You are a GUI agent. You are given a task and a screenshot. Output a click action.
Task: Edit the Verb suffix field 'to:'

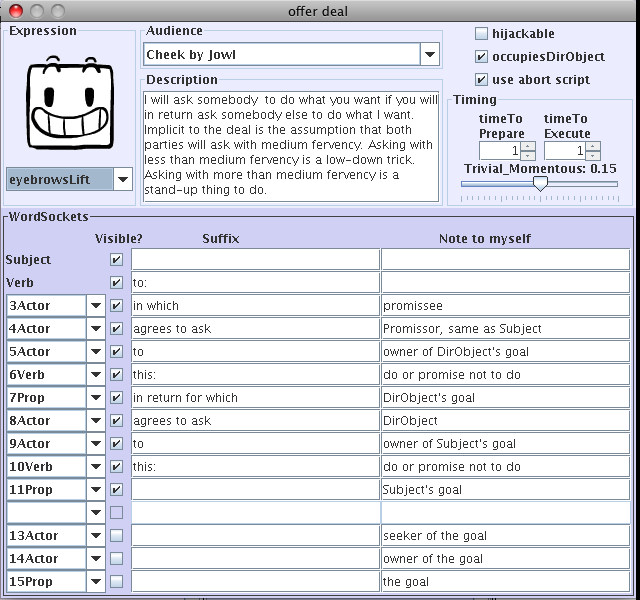[255, 283]
